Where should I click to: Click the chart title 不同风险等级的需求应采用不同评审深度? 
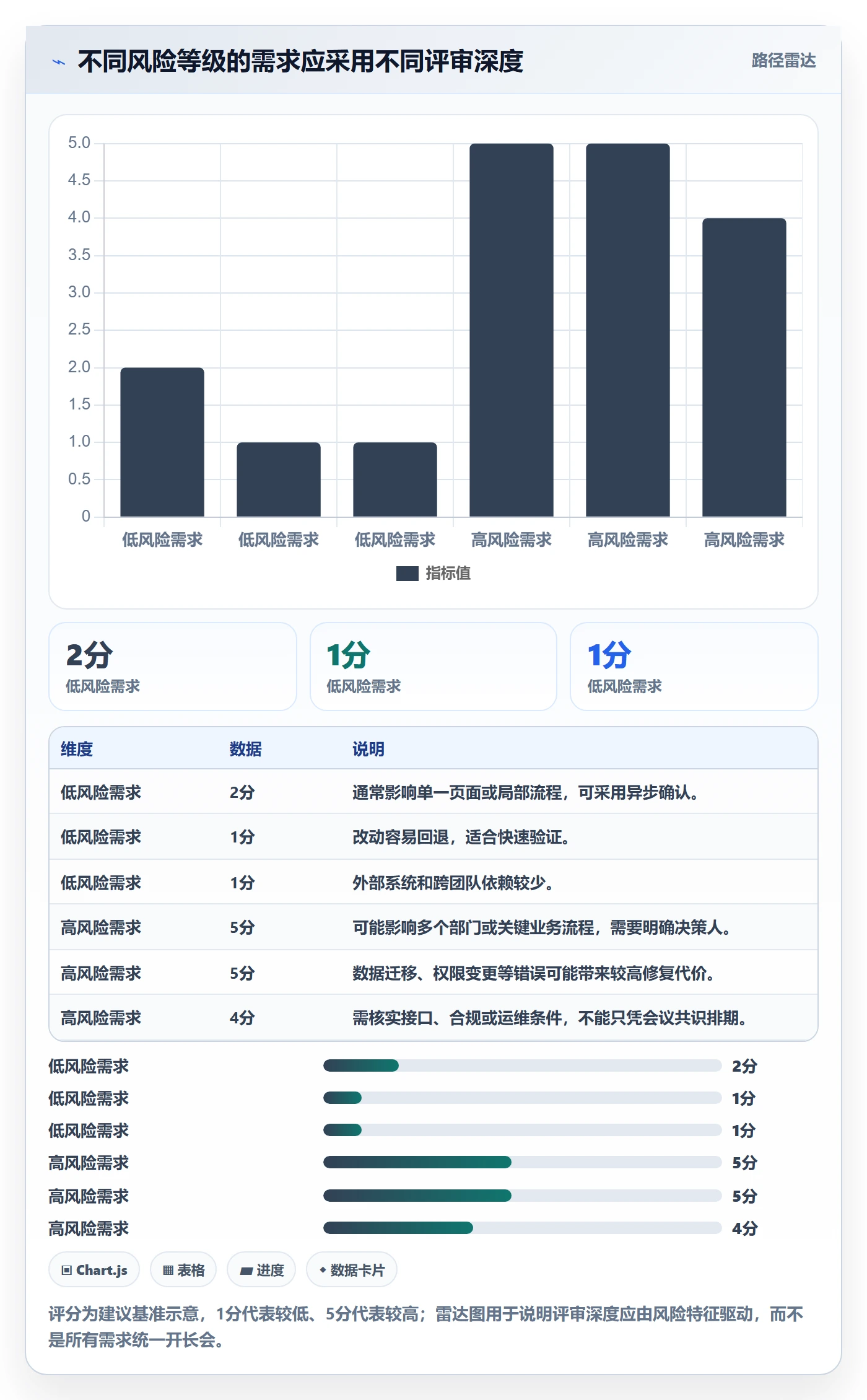300,61
